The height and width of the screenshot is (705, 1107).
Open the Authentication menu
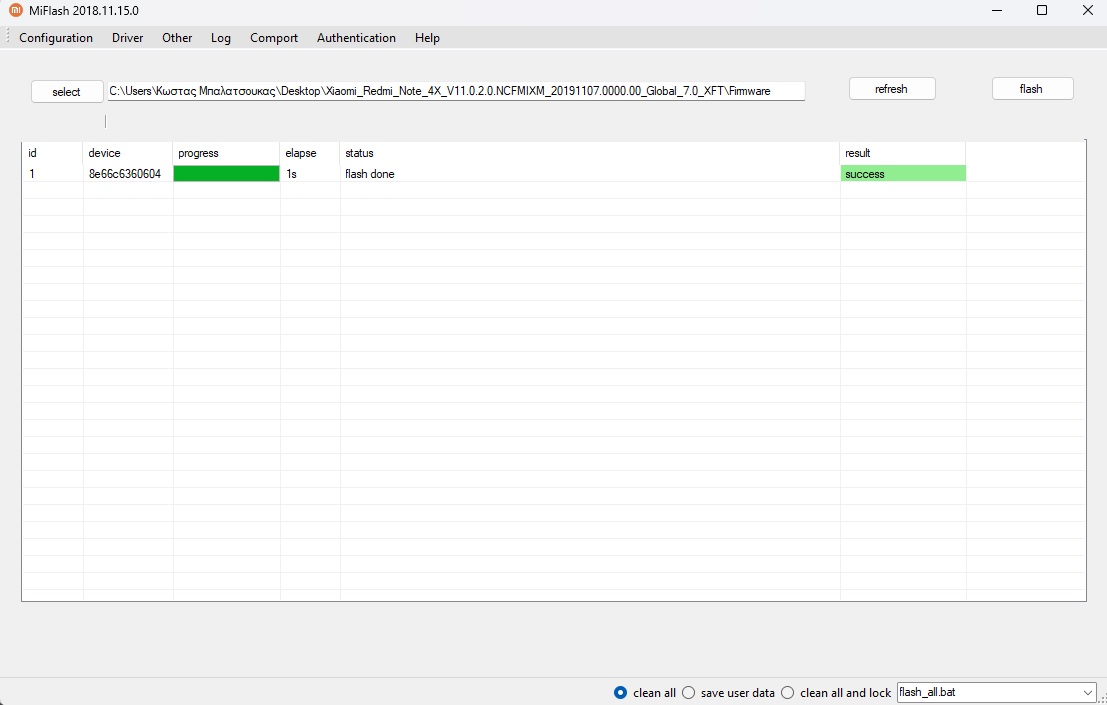click(357, 38)
